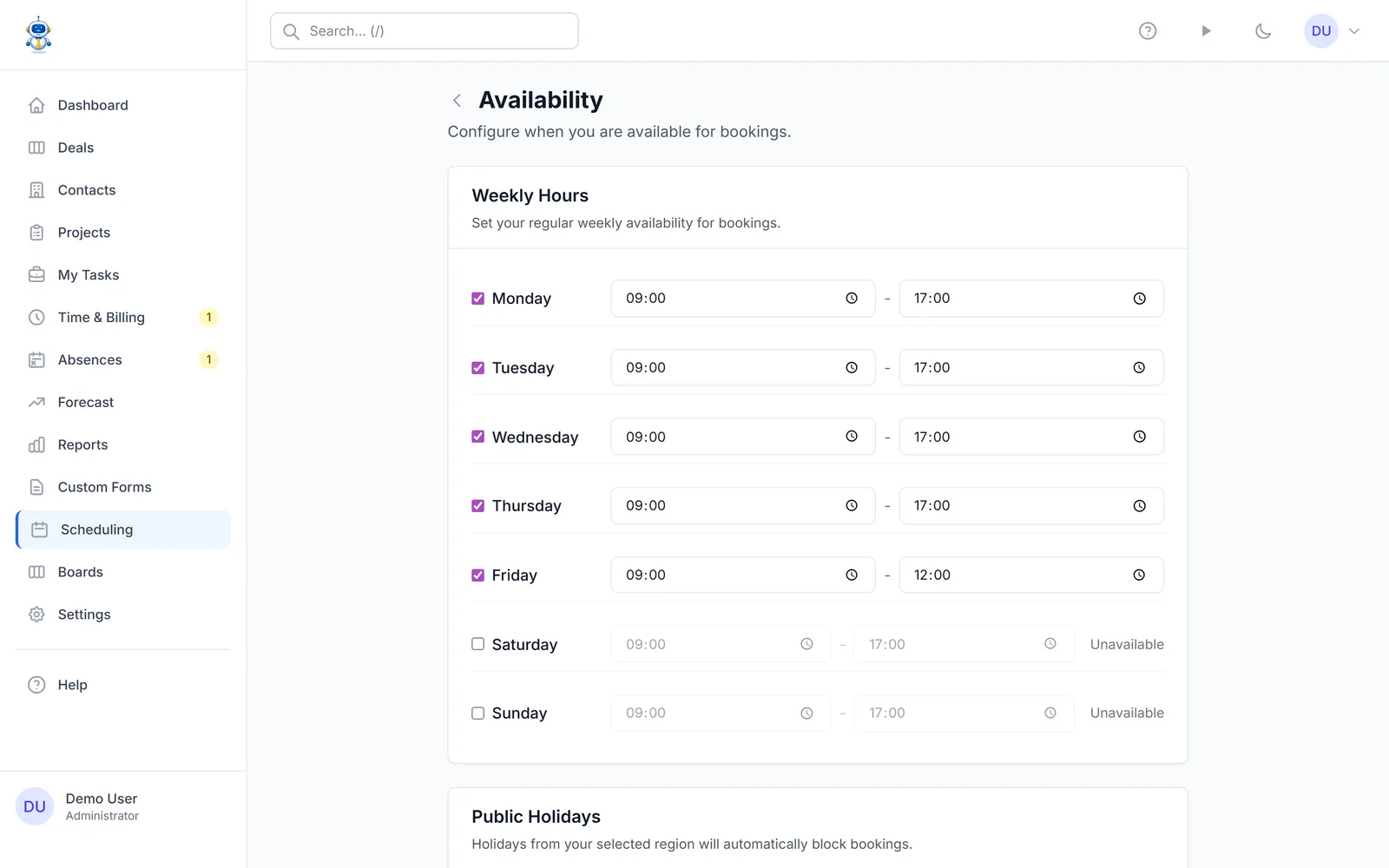Click the Public Holidays heading
The image size is (1389, 868).
click(536, 817)
